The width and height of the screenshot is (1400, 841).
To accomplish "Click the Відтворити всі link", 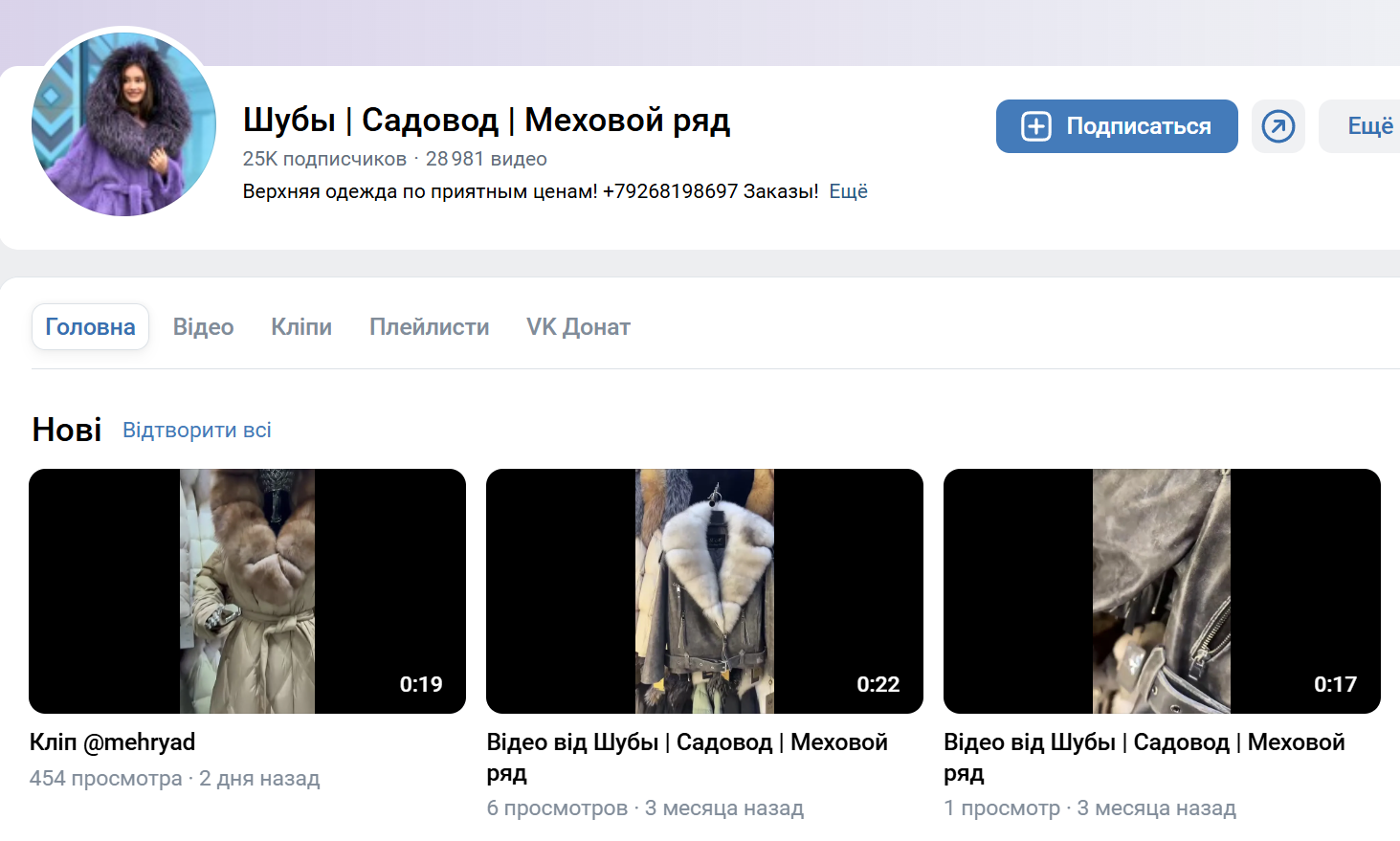I will (197, 431).
